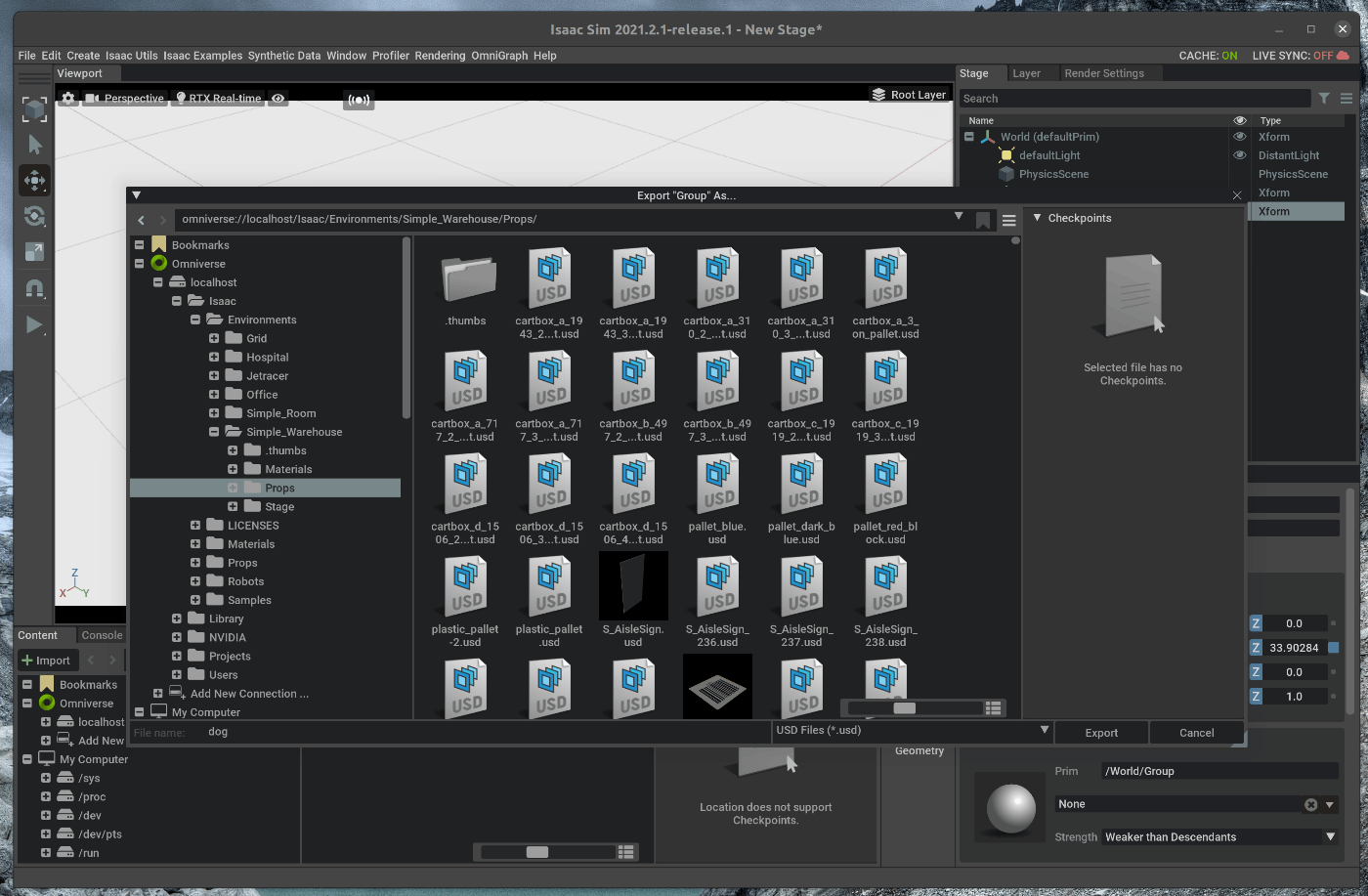Select the Scale tool in left toolbar
The height and width of the screenshot is (896, 1368).
[34, 252]
